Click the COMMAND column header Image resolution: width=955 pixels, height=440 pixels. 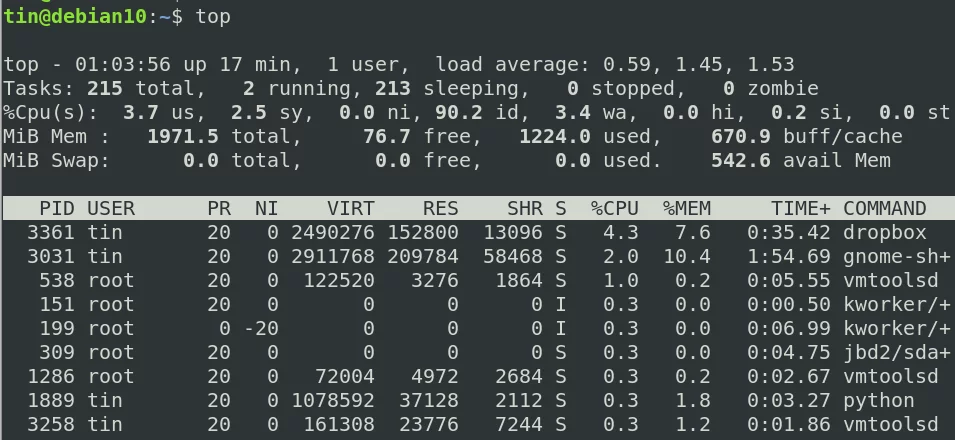tap(884, 208)
